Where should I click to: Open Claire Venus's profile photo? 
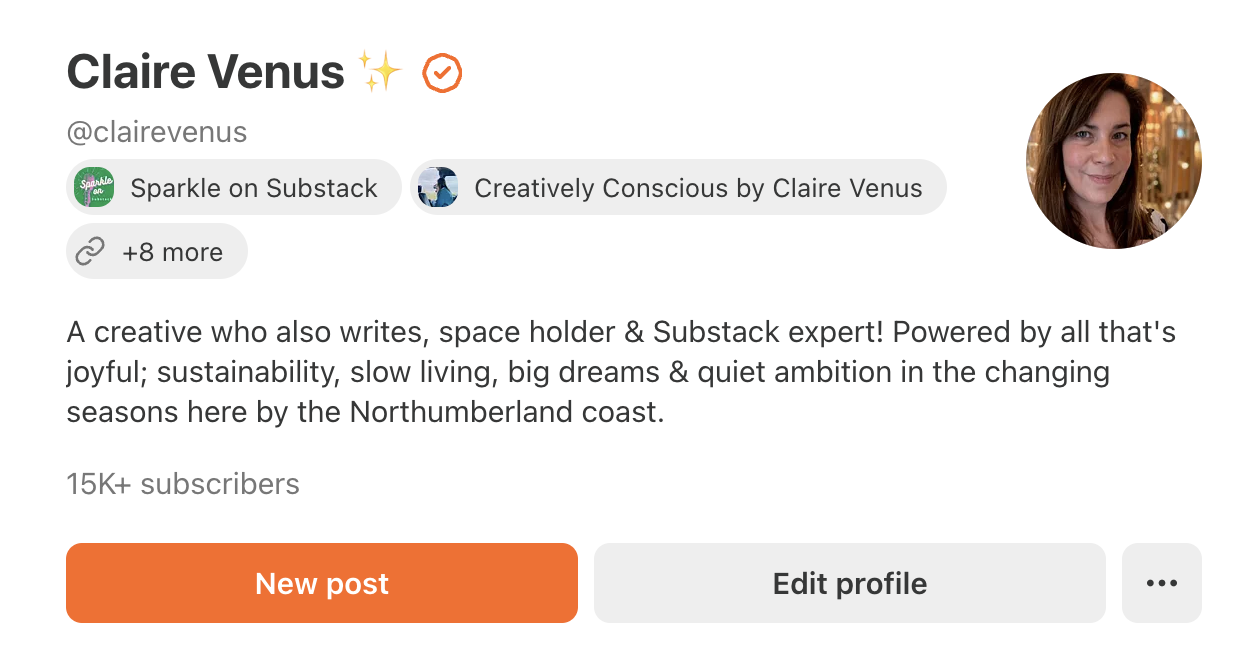(x=1113, y=160)
